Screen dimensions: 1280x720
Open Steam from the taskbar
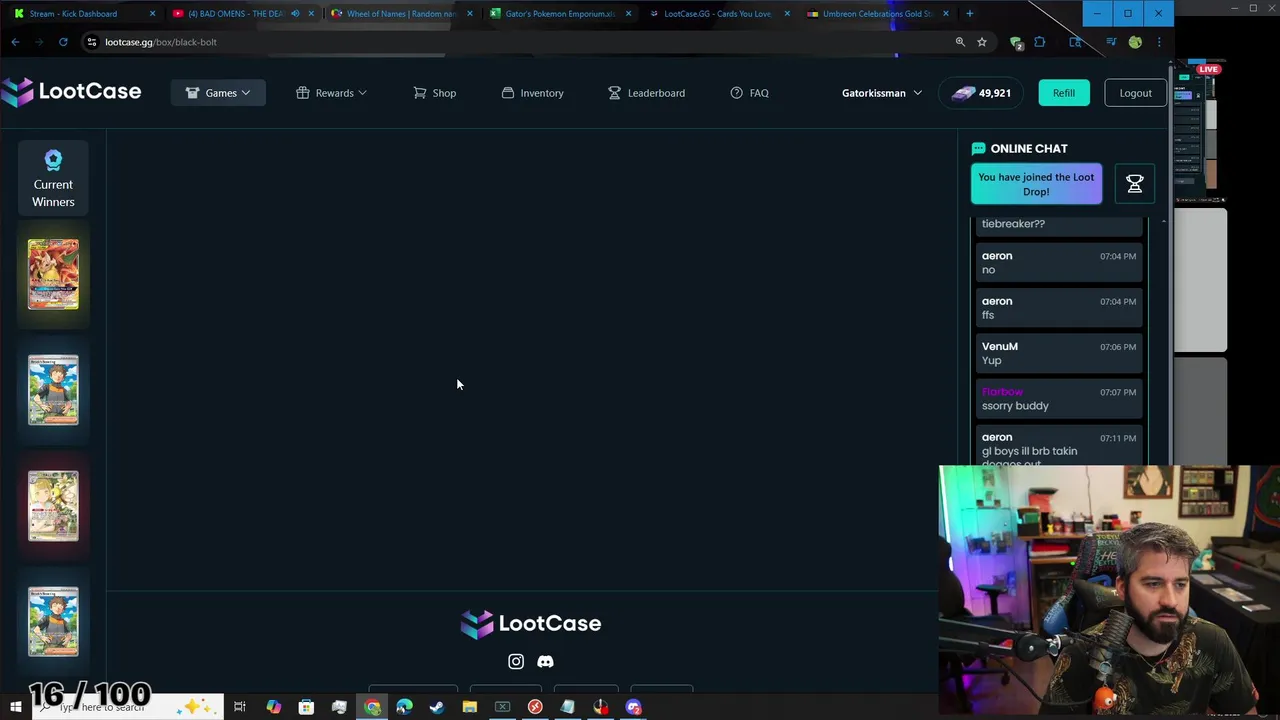coord(437,707)
